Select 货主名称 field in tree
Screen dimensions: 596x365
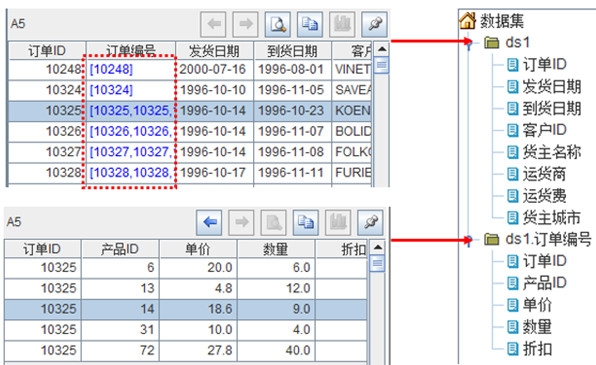[x=544, y=152]
